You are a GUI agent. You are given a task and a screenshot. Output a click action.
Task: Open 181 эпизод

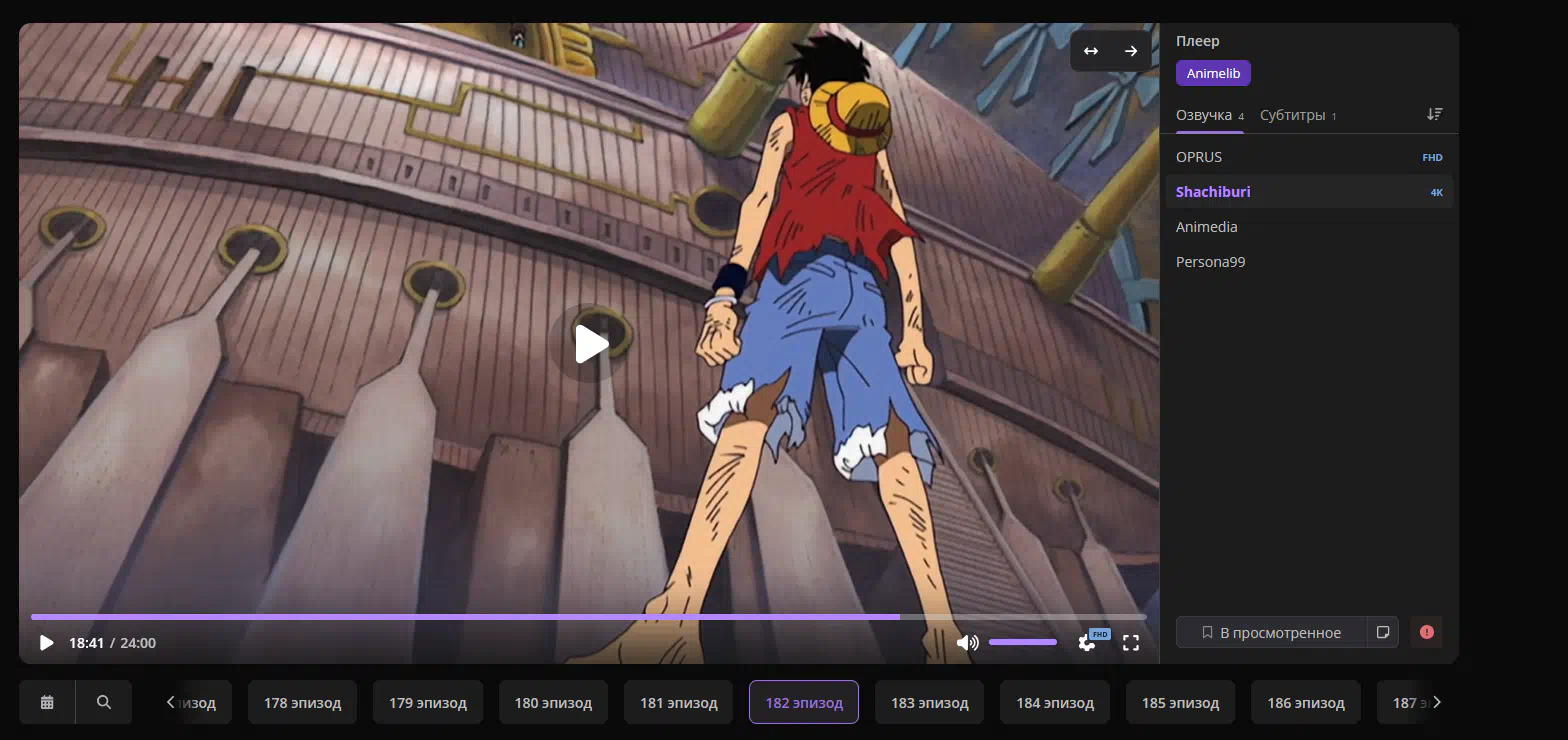click(x=679, y=702)
